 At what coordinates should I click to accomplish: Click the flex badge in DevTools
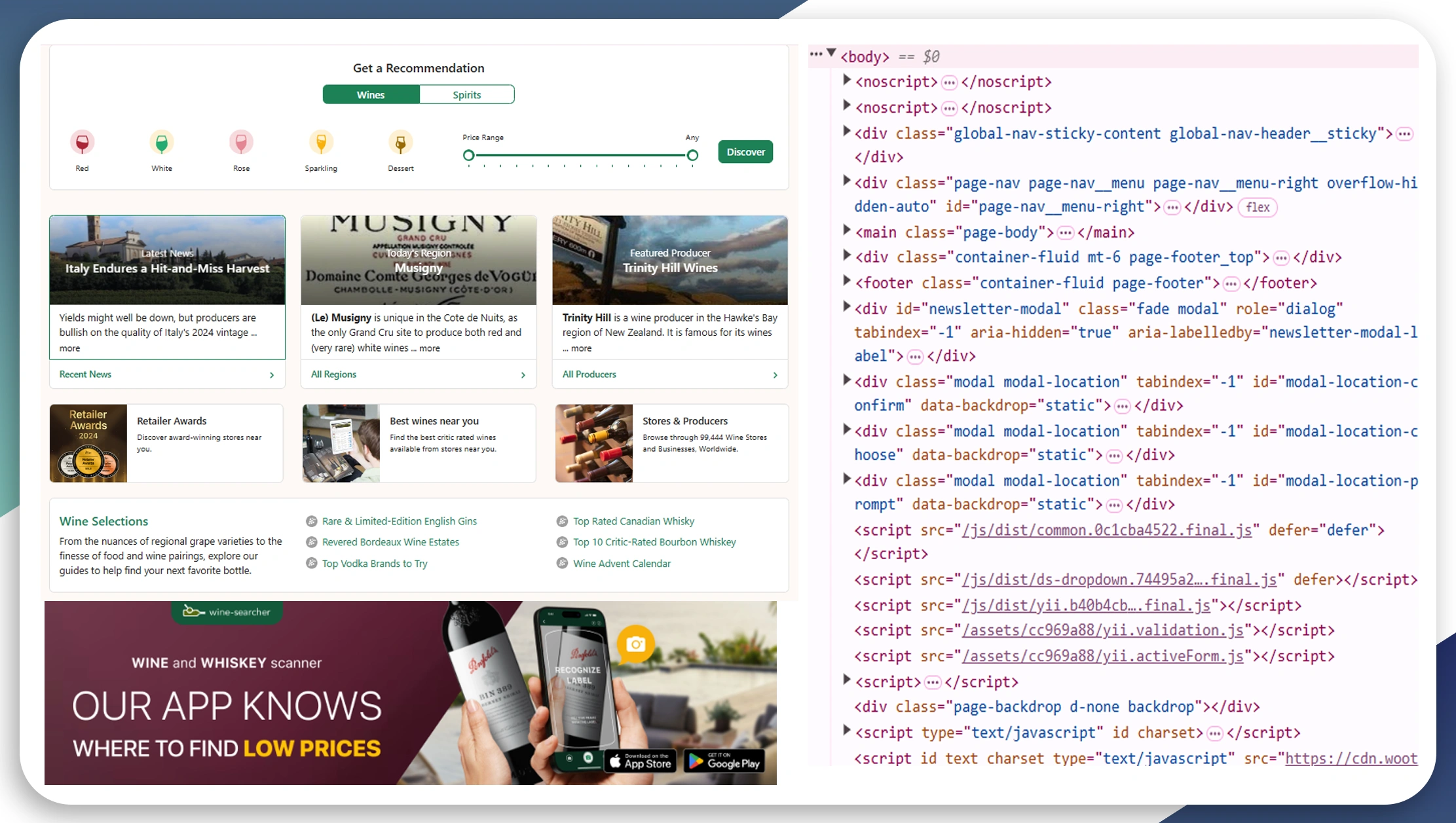(1258, 208)
